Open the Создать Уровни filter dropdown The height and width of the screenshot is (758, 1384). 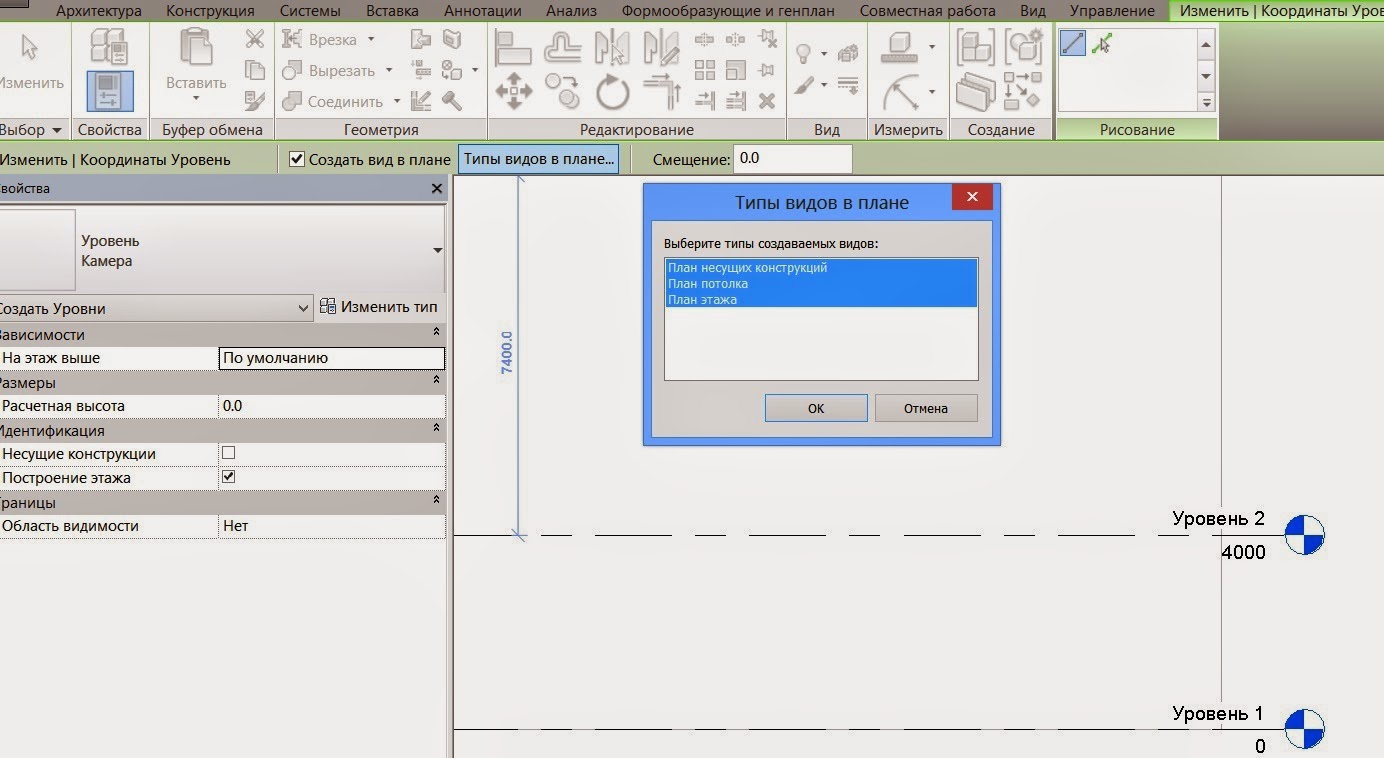pos(304,309)
